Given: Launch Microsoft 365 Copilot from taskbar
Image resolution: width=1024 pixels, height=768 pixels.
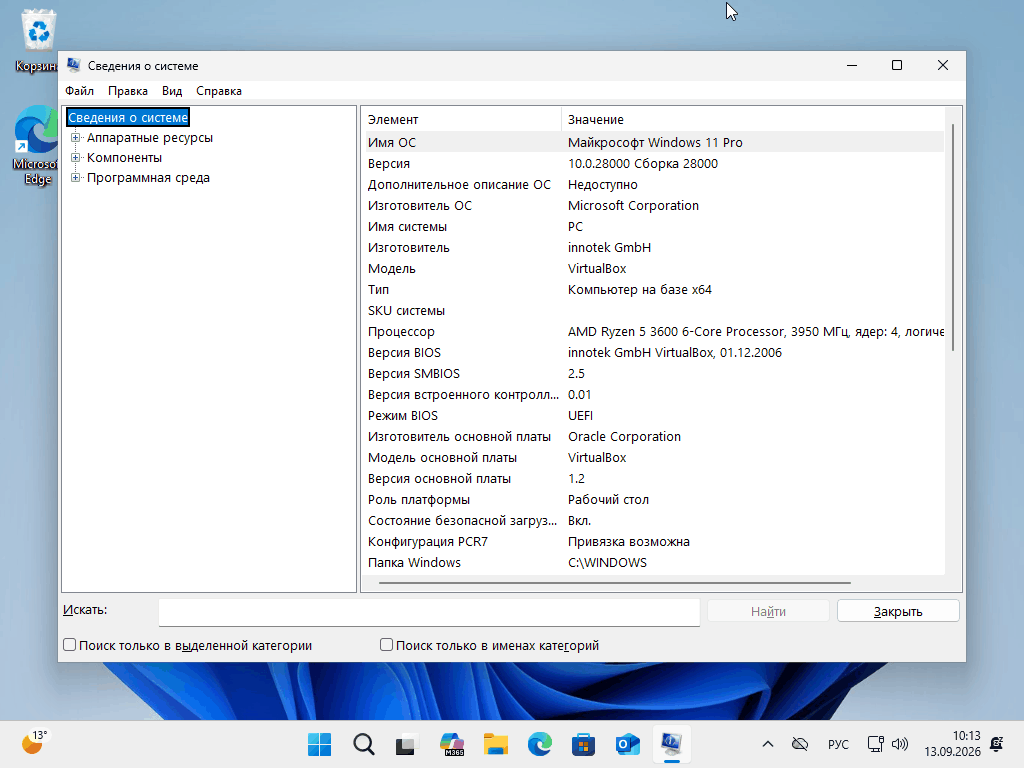Looking at the screenshot, I should point(451,744).
